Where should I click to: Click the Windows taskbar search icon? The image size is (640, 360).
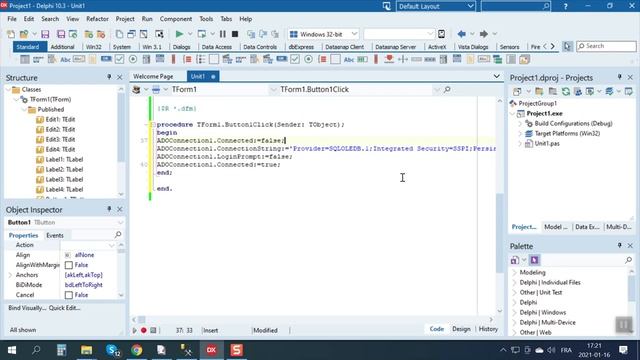(x=36, y=350)
